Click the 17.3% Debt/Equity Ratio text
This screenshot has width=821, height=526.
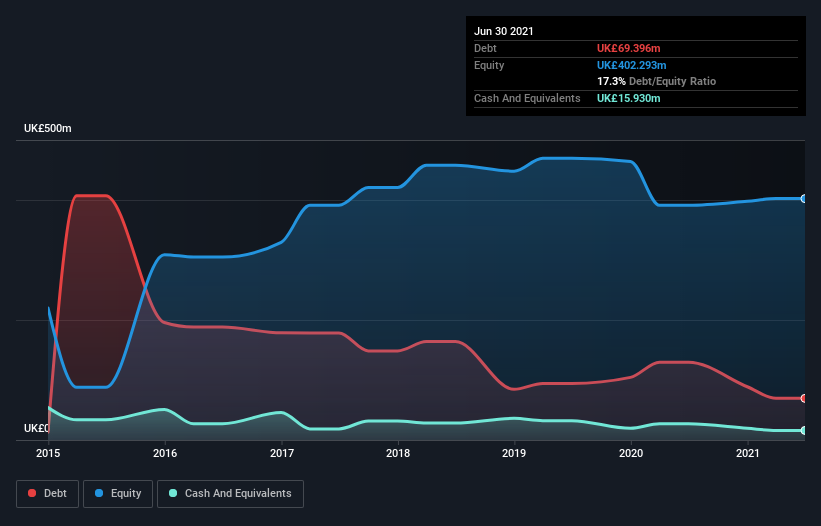point(657,81)
